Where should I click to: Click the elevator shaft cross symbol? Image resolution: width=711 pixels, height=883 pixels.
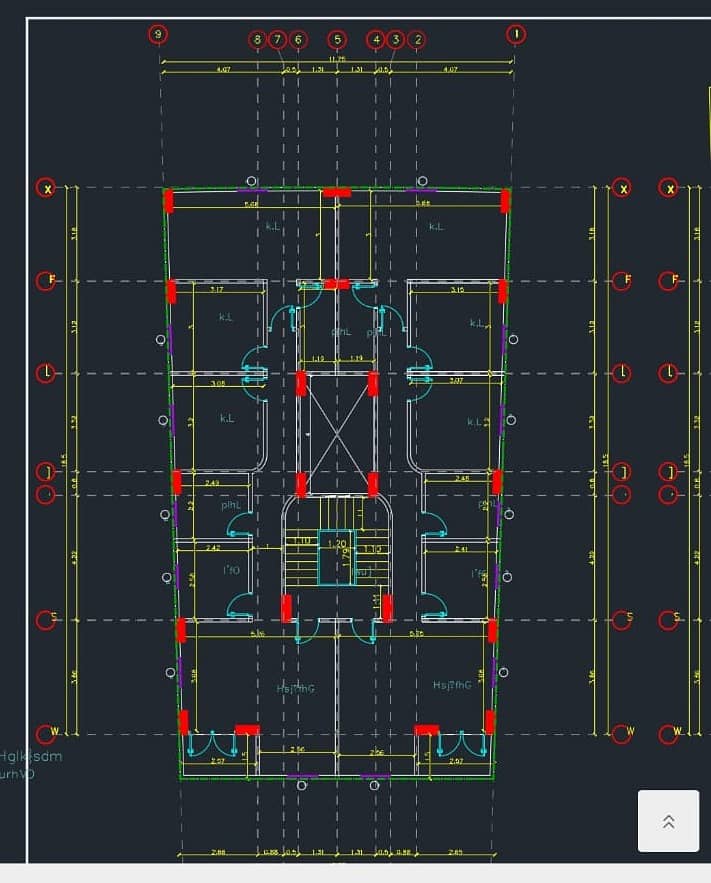click(x=337, y=434)
